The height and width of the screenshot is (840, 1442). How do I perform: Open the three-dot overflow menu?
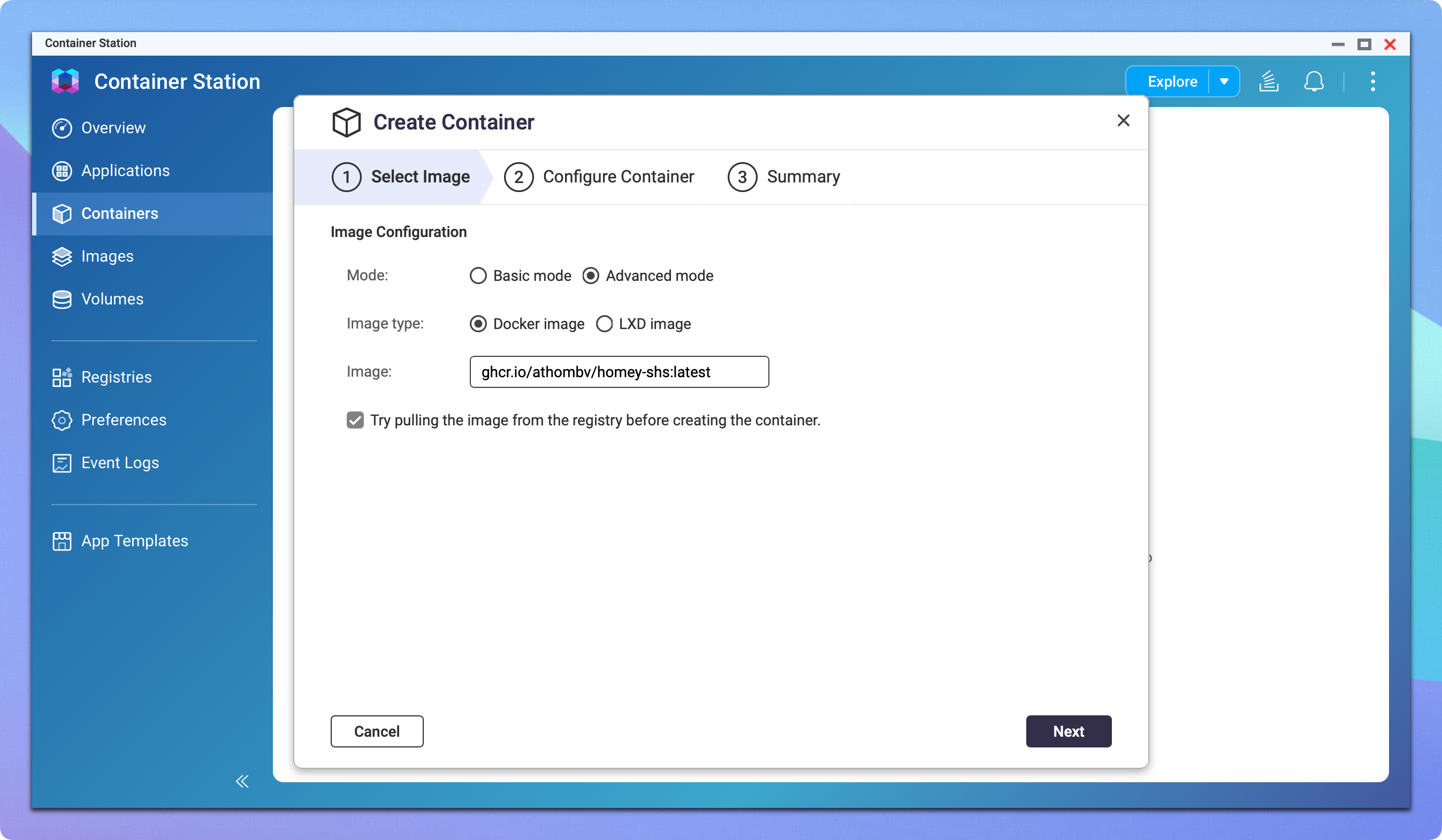click(x=1373, y=81)
